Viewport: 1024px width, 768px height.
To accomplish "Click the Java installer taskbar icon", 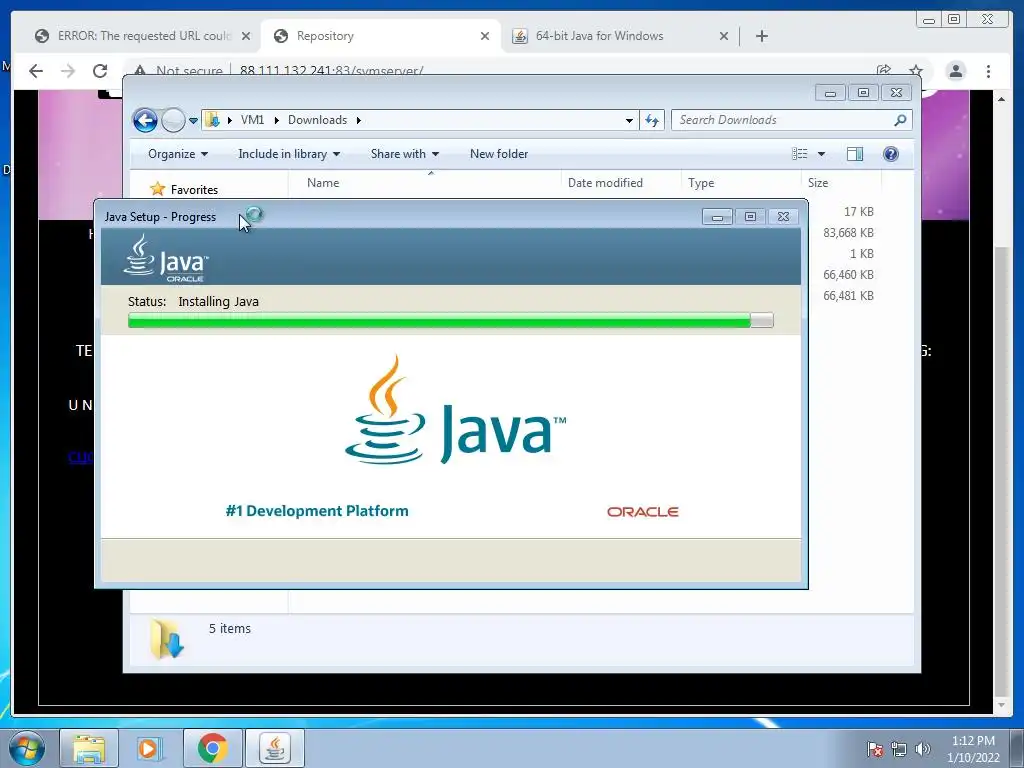I will click(x=274, y=748).
